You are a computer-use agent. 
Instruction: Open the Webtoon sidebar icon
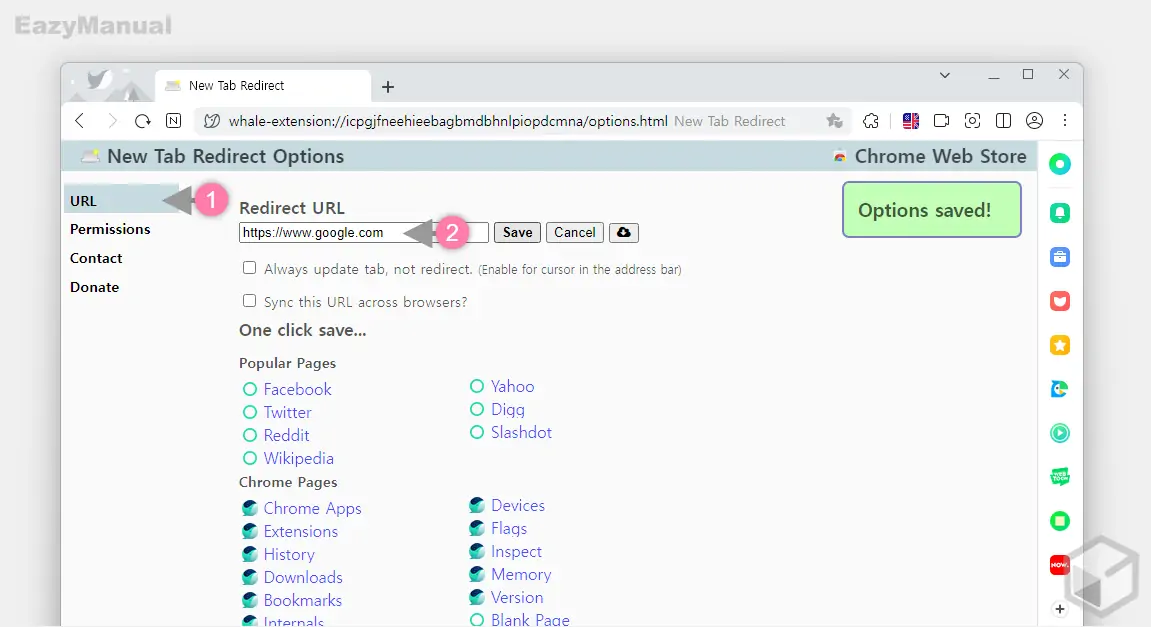pyautogui.click(x=1060, y=477)
